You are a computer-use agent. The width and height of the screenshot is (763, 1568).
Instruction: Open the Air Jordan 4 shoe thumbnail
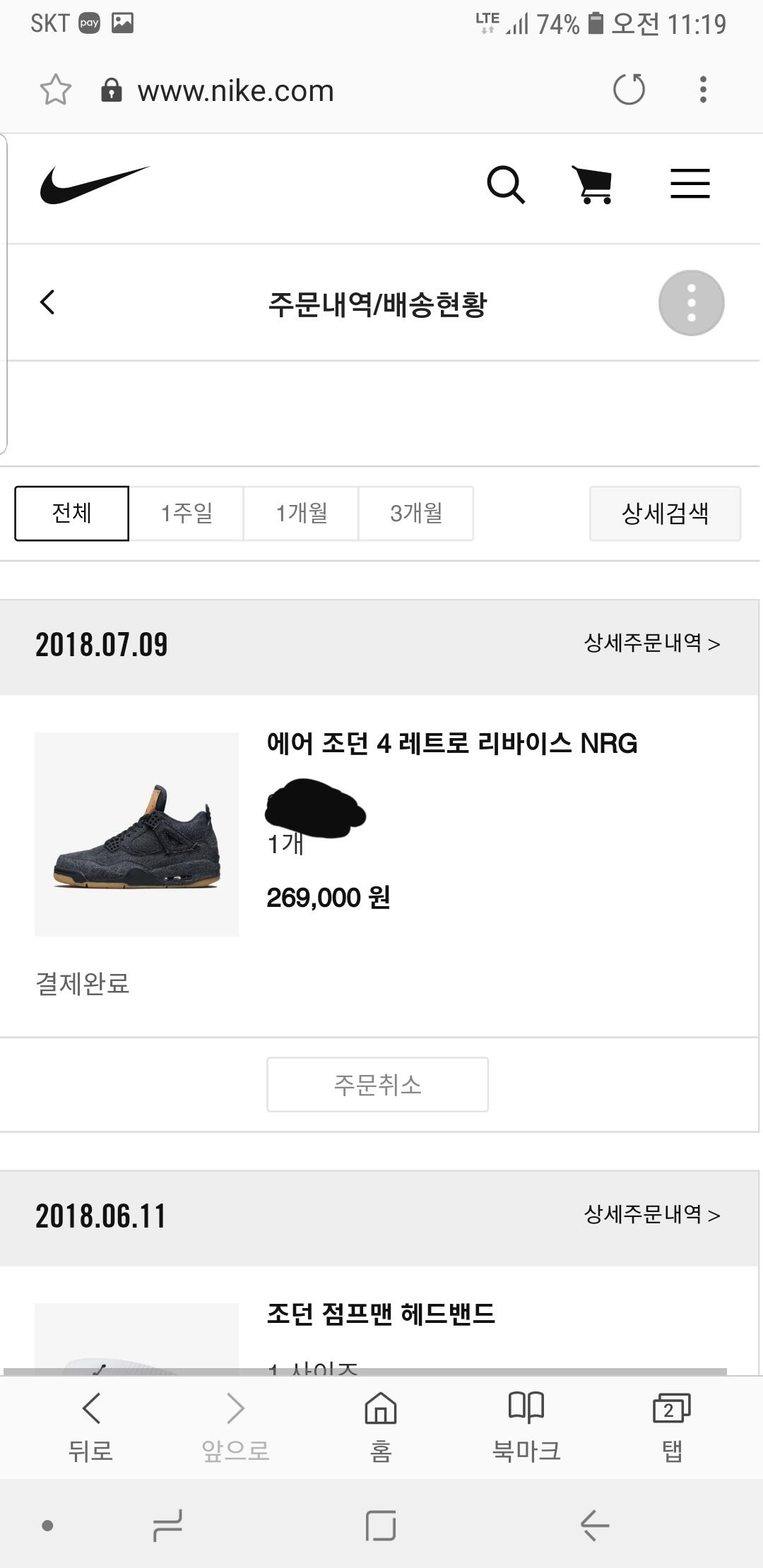click(x=137, y=834)
